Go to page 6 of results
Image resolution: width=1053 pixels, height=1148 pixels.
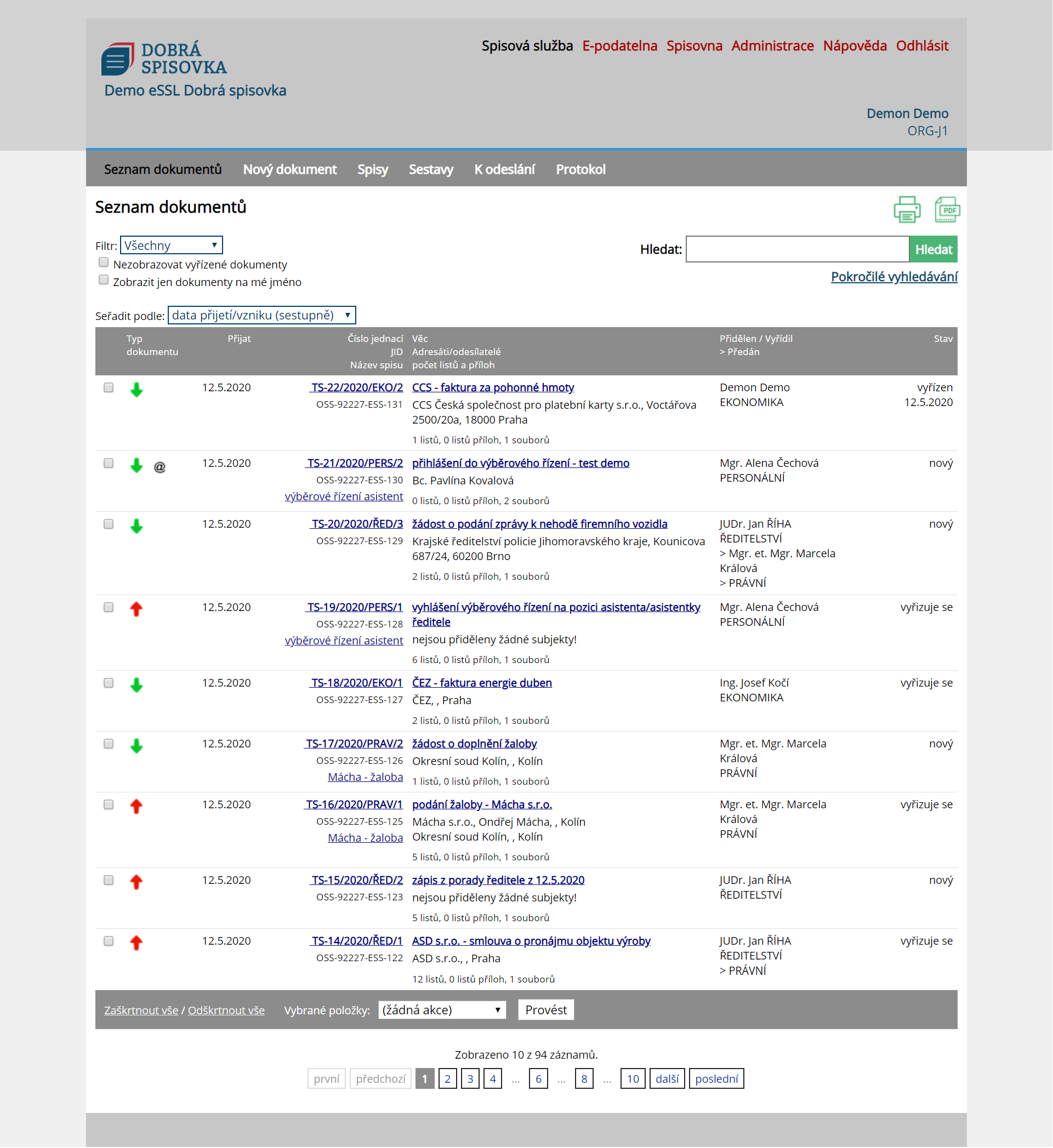(538, 1080)
